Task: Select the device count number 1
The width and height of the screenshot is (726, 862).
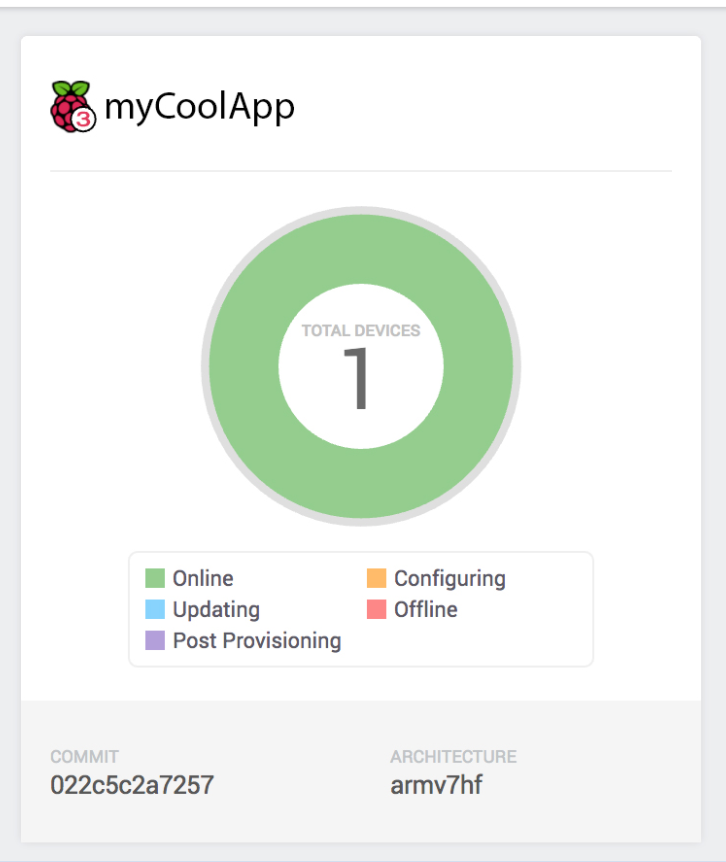Action: click(357, 380)
